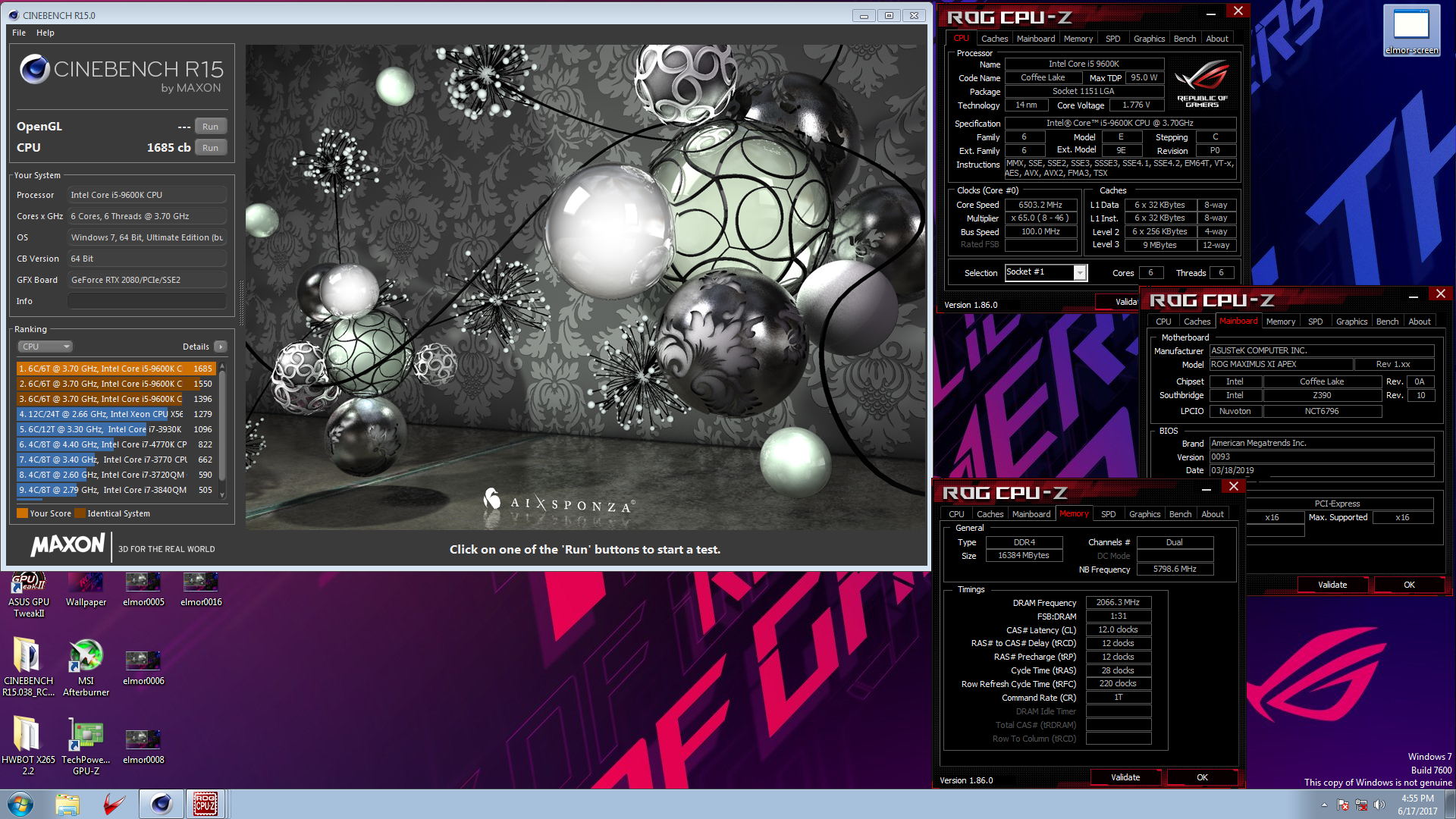Select i7-3930K ranking entry 1096
The width and height of the screenshot is (1456, 819).
pyautogui.click(x=117, y=429)
